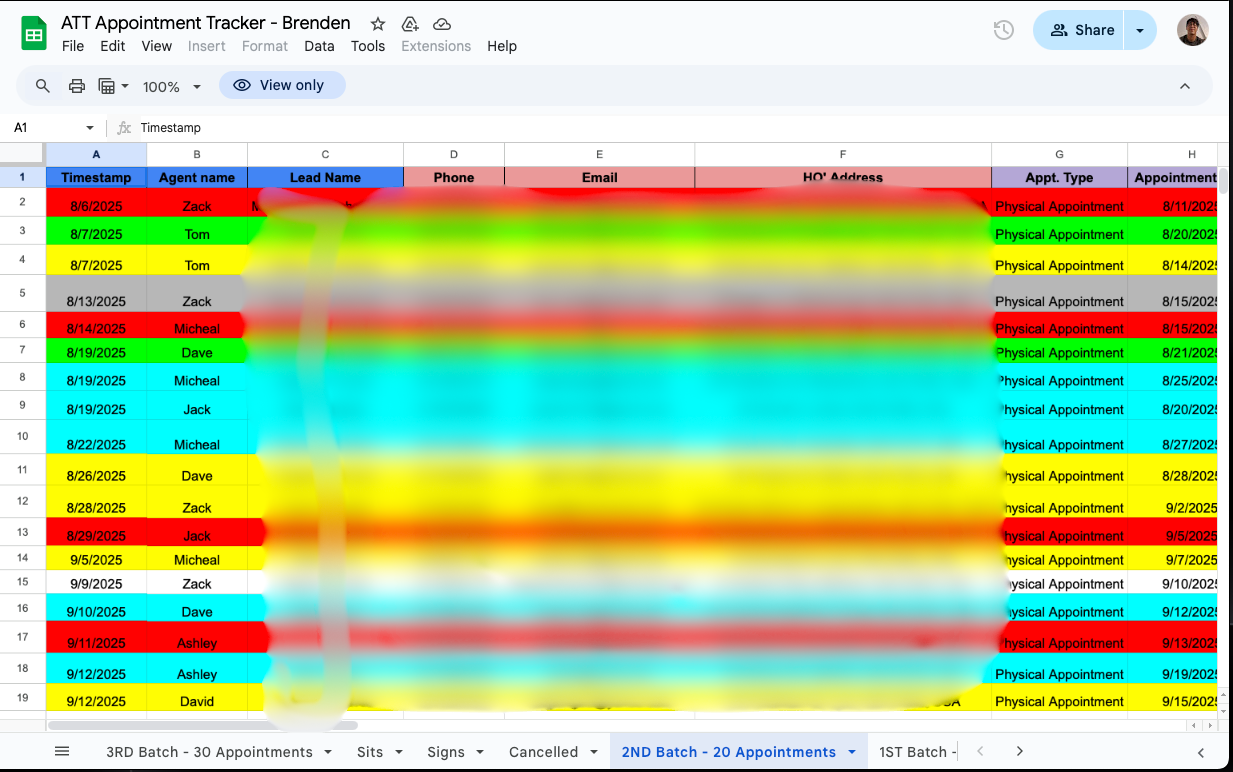1233x772 pixels.
Task: Select column A by its header
Action: click(96, 154)
